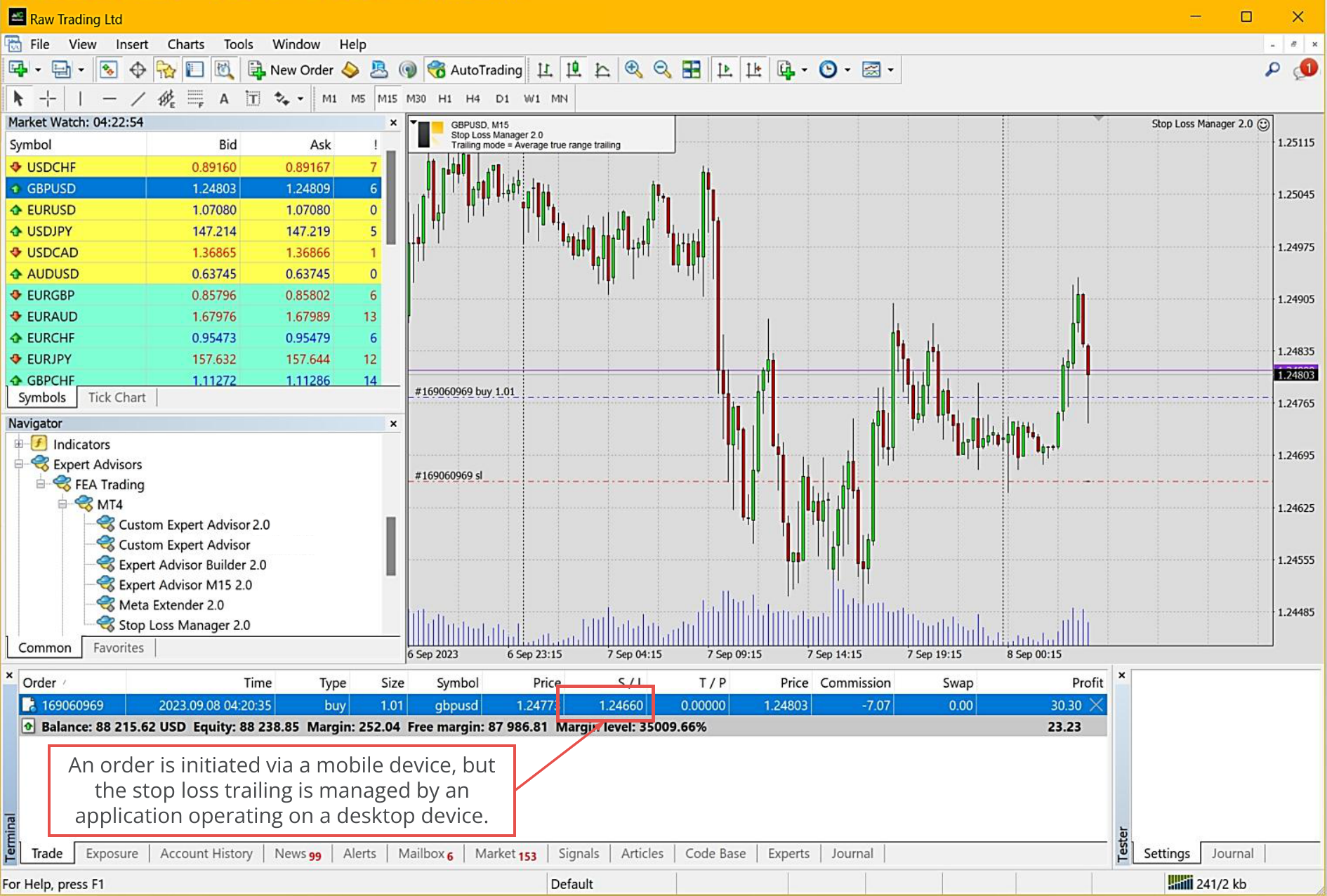Click the Data Window crosshair-circle icon
The height and width of the screenshot is (896, 1327).
click(138, 70)
